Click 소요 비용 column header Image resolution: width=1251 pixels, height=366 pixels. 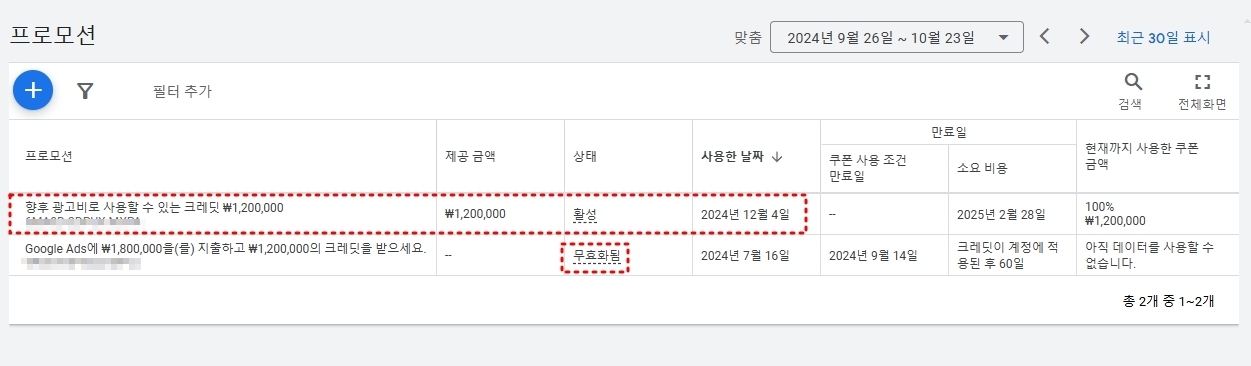click(x=982, y=168)
